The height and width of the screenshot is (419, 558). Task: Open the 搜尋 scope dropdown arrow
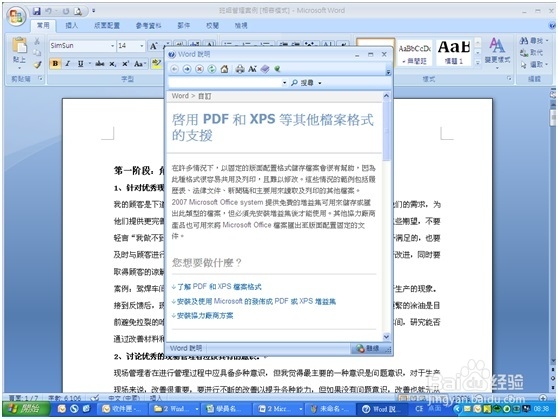tap(320, 83)
